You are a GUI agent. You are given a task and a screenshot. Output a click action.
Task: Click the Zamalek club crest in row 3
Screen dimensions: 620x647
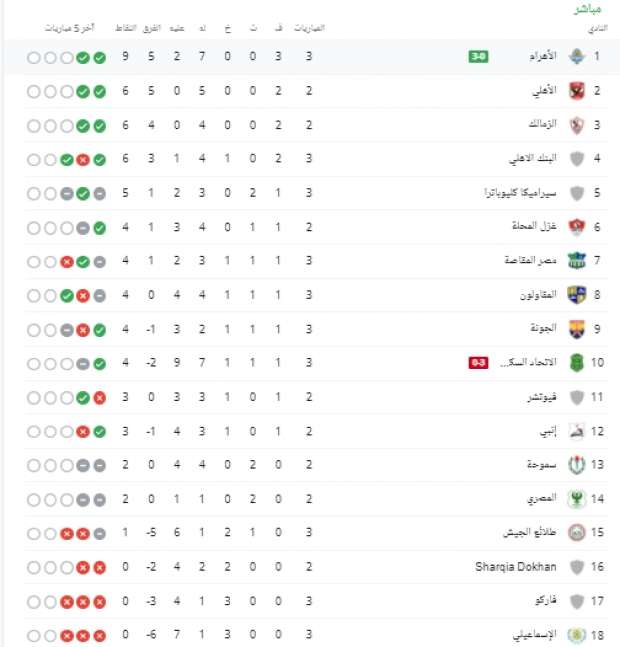pyautogui.click(x=577, y=125)
